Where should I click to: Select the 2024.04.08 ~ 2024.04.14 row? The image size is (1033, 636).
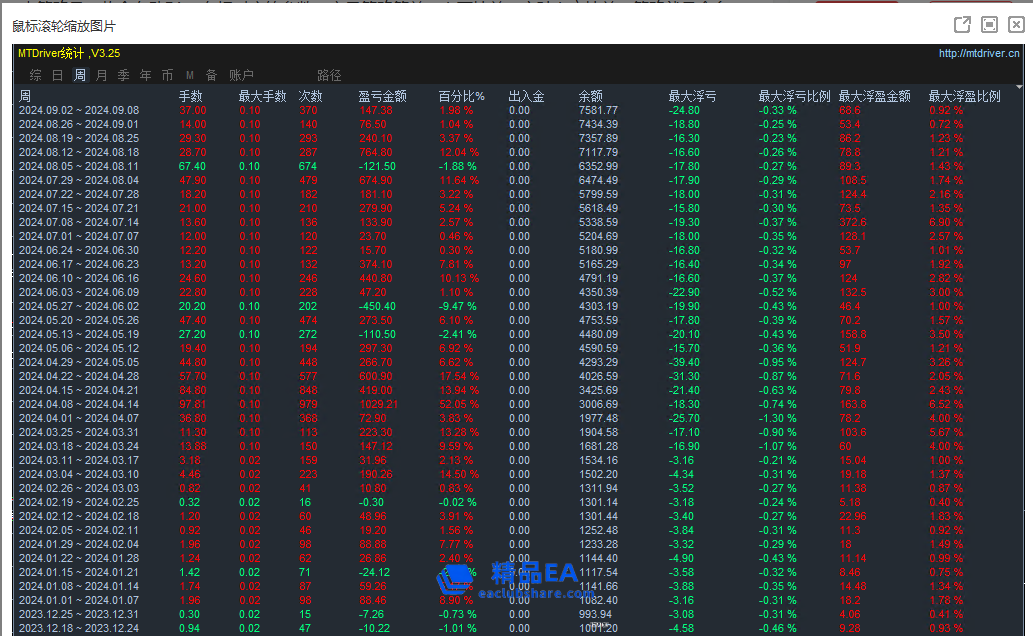[x=79, y=404]
